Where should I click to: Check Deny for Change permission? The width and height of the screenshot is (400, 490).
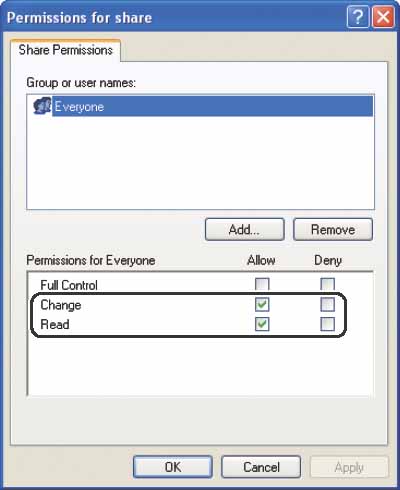(327, 304)
